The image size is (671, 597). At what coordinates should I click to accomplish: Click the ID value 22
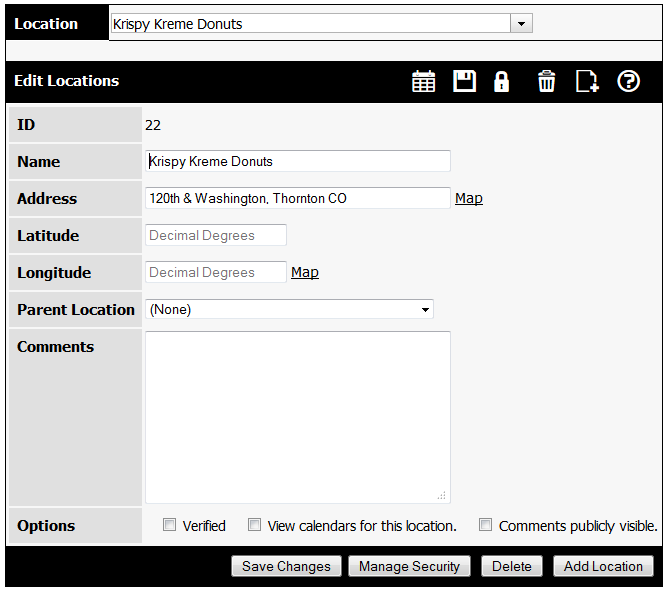pos(153,125)
